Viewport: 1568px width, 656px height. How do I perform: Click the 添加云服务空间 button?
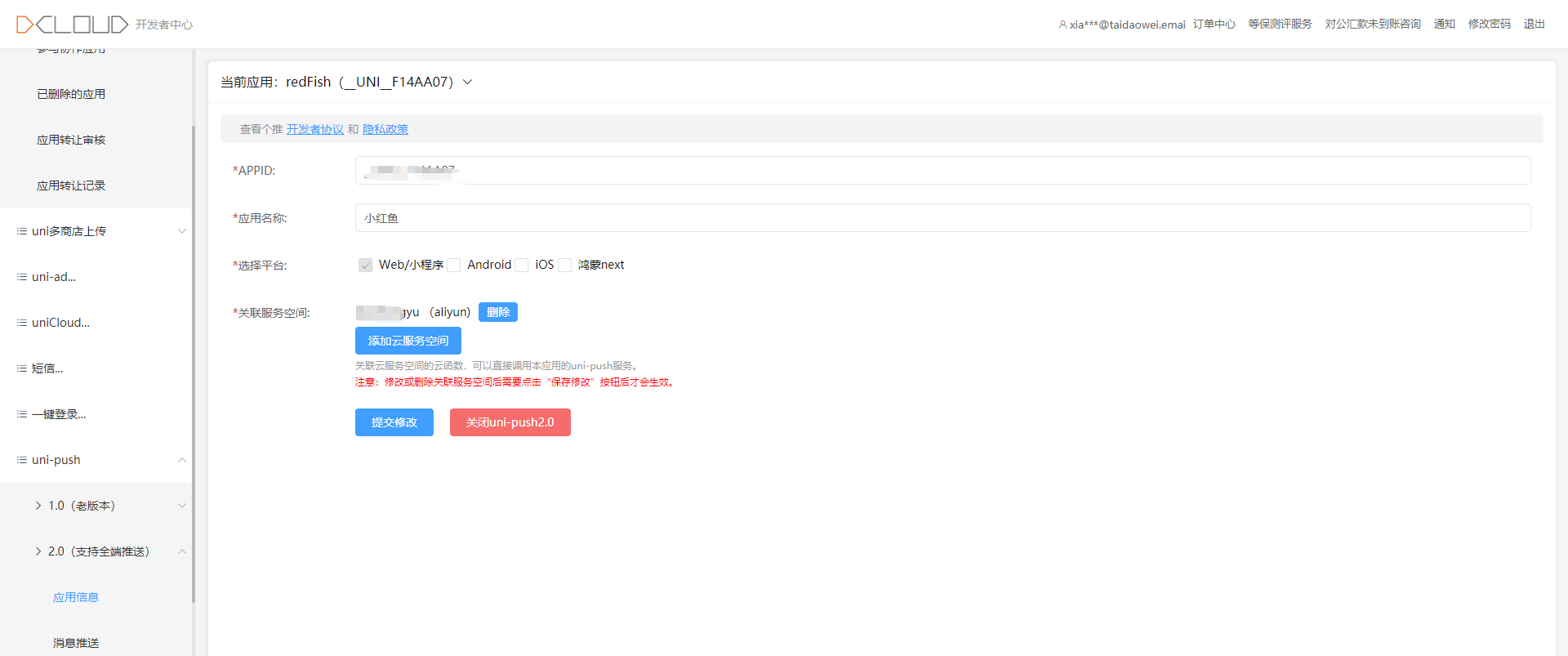408,341
